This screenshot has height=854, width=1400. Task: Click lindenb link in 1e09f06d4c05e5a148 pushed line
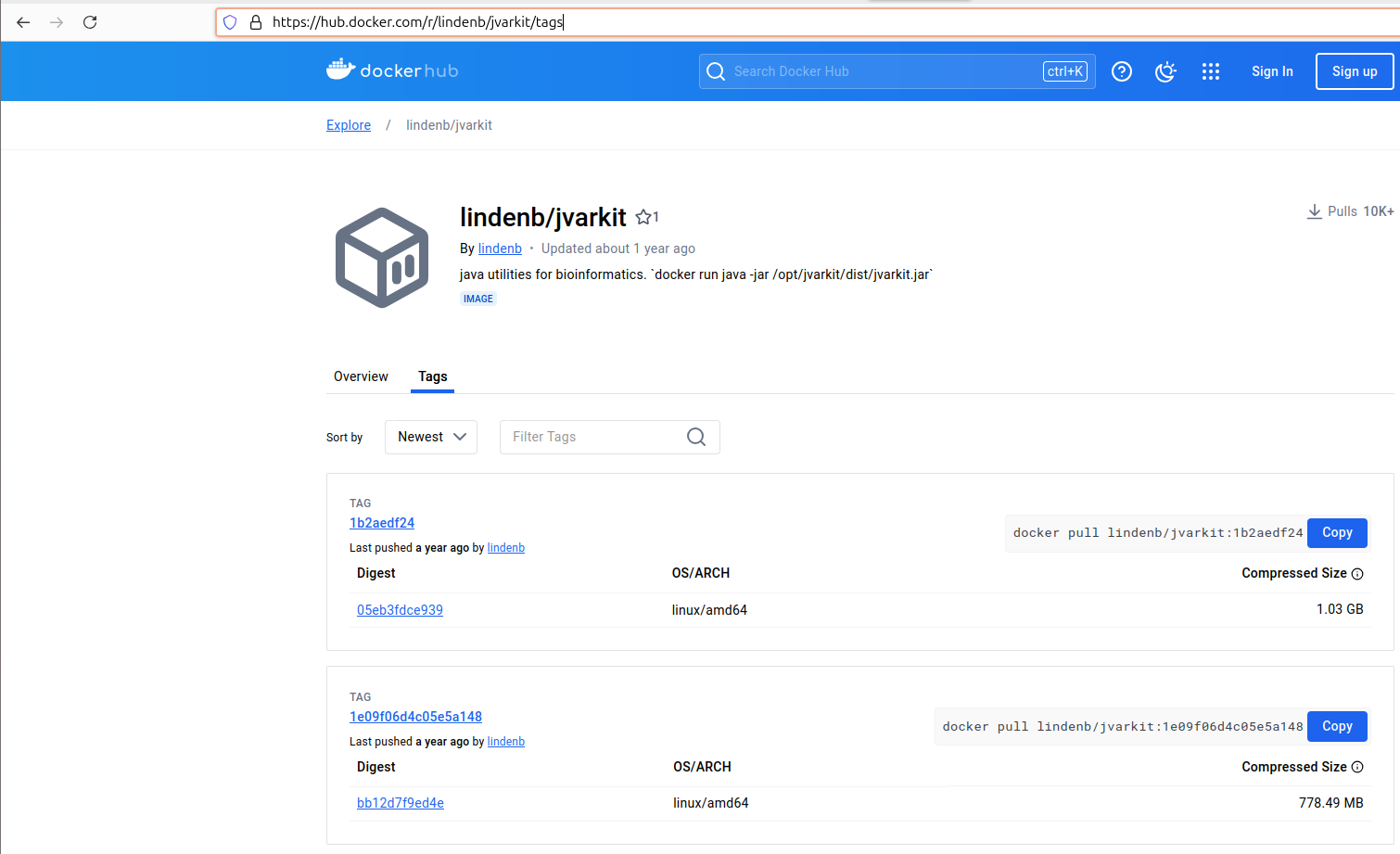click(506, 742)
